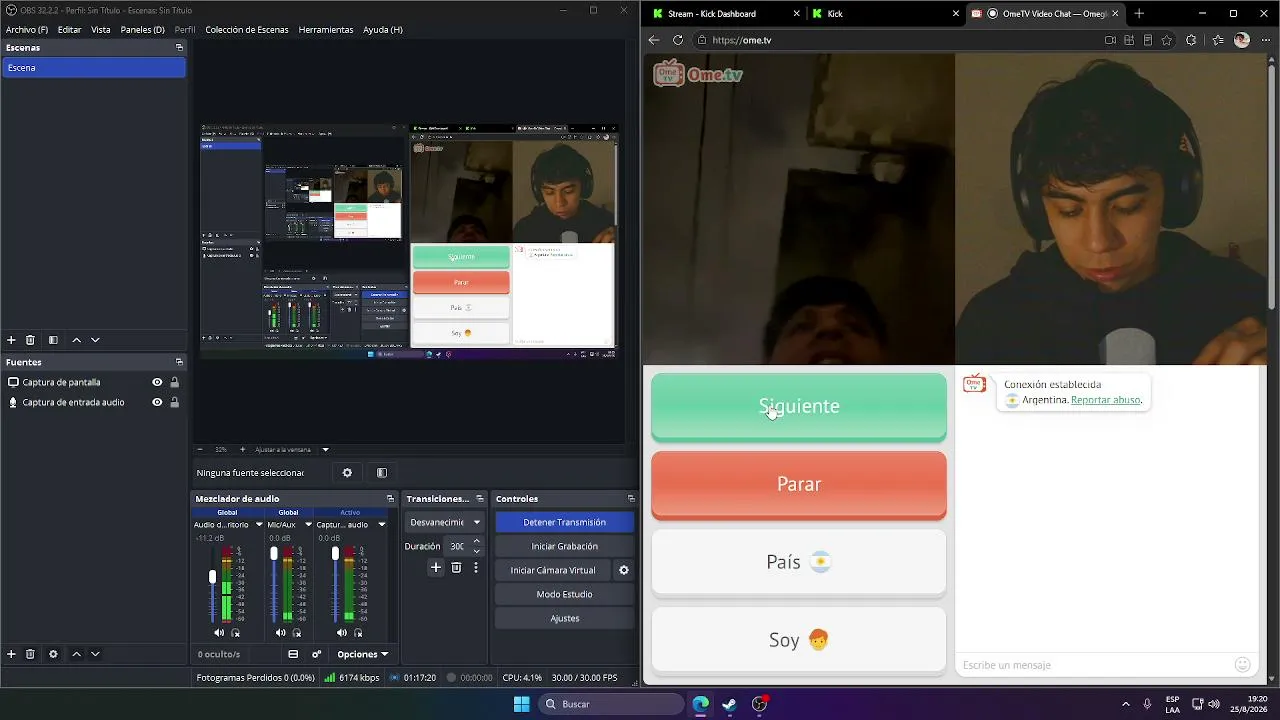Viewport: 1280px width, 720px height.
Task: Click the Reportar abuso link
Action: [1106, 400]
